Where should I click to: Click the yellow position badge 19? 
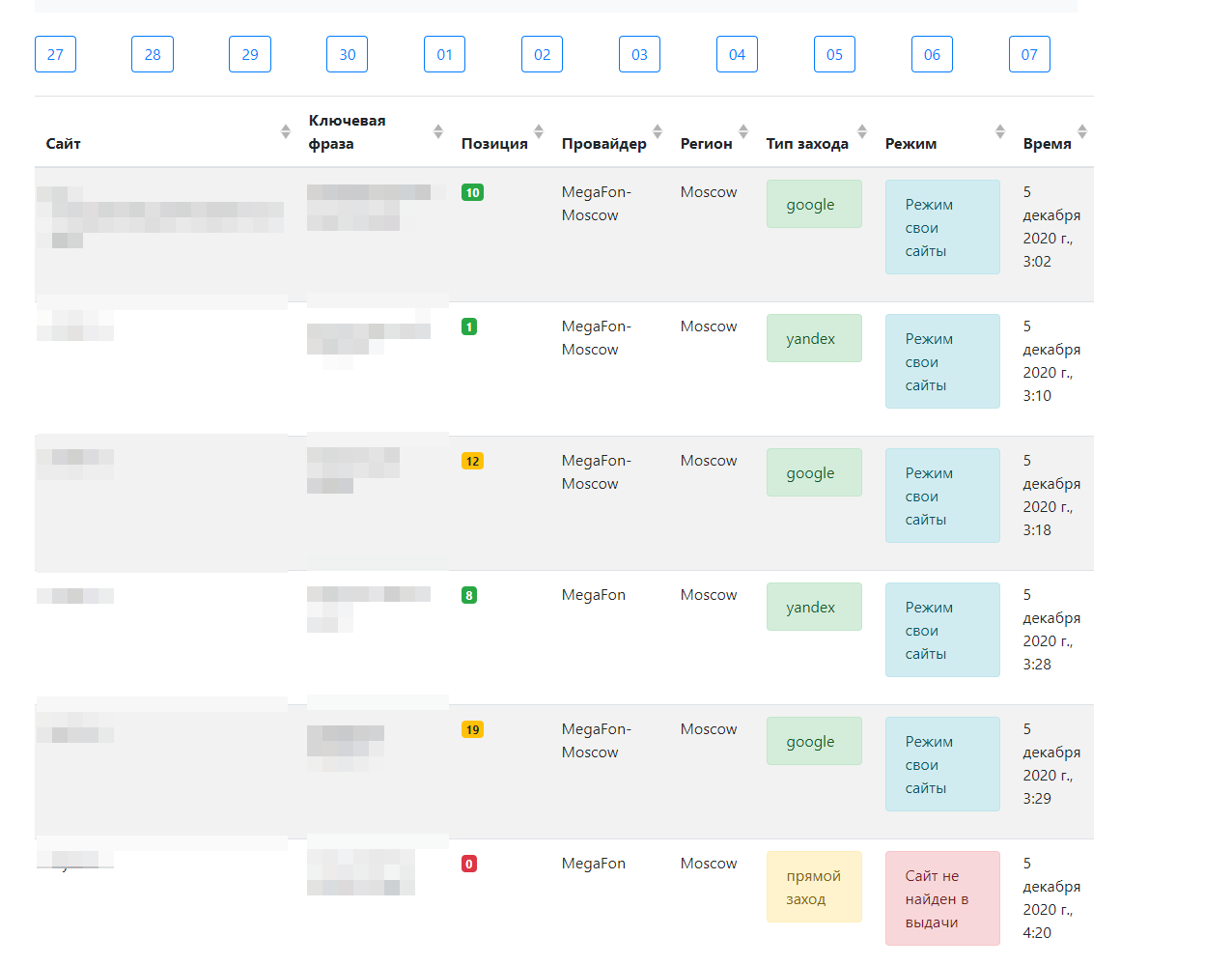tap(472, 729)
